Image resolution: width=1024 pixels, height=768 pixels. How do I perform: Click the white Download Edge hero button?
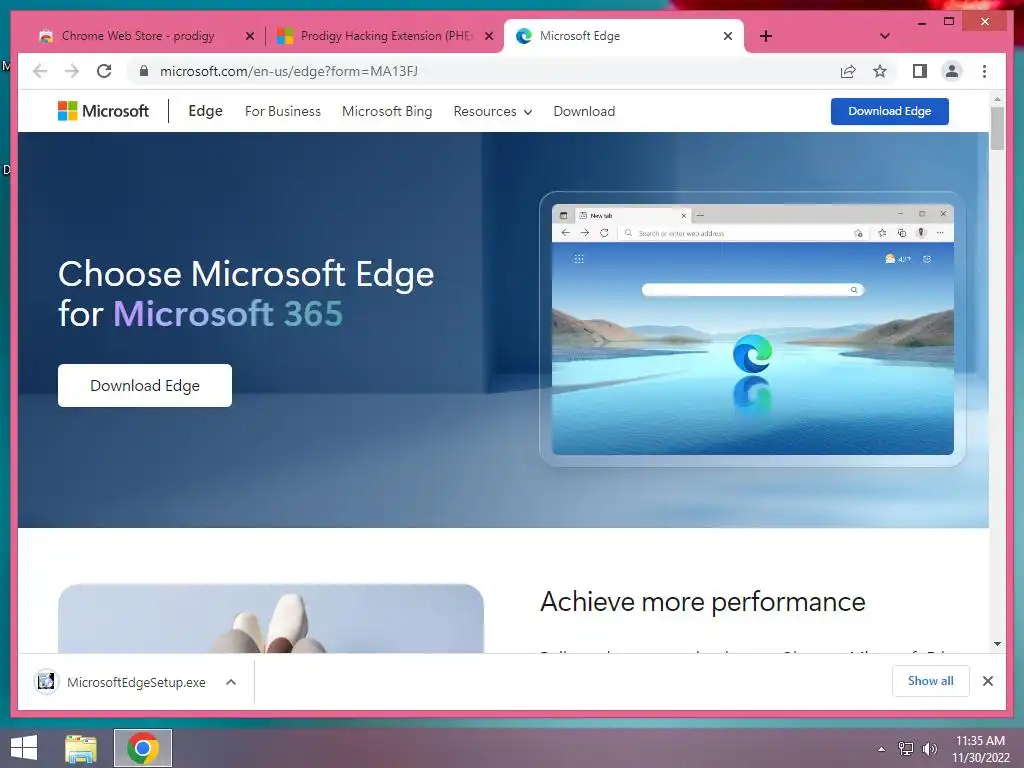[144, 385]
